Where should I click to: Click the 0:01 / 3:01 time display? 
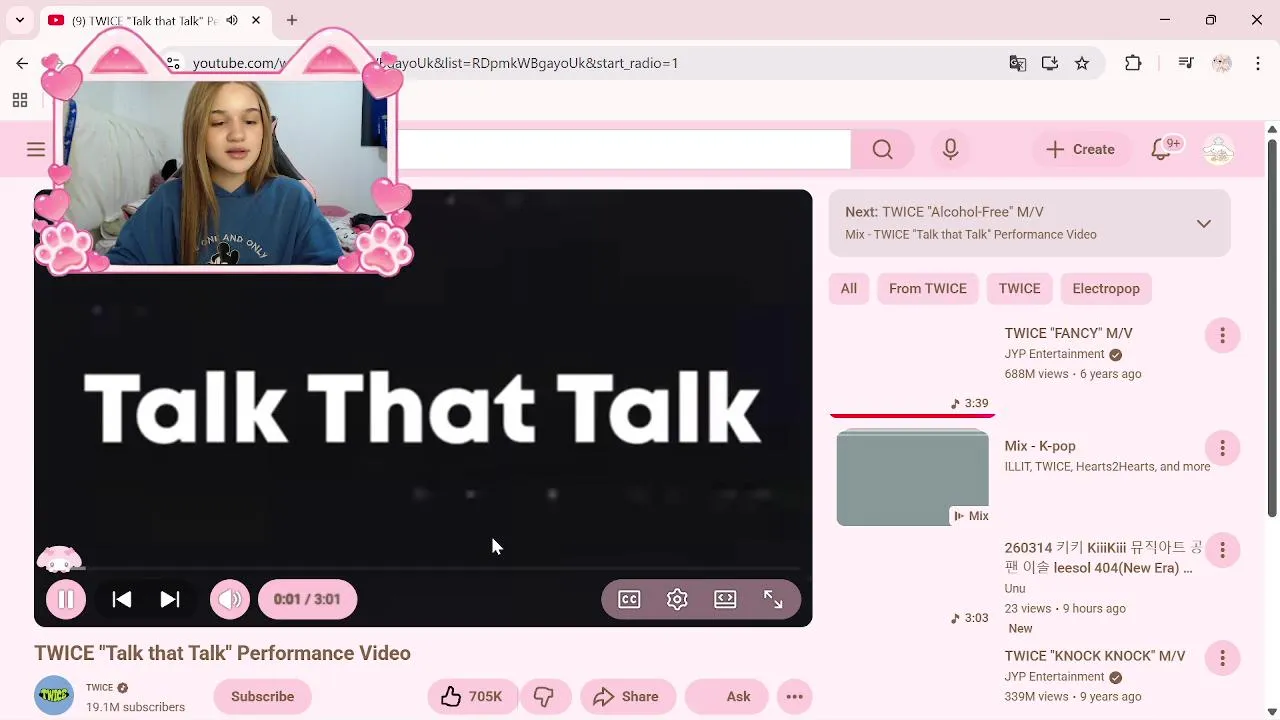point(307,599)
